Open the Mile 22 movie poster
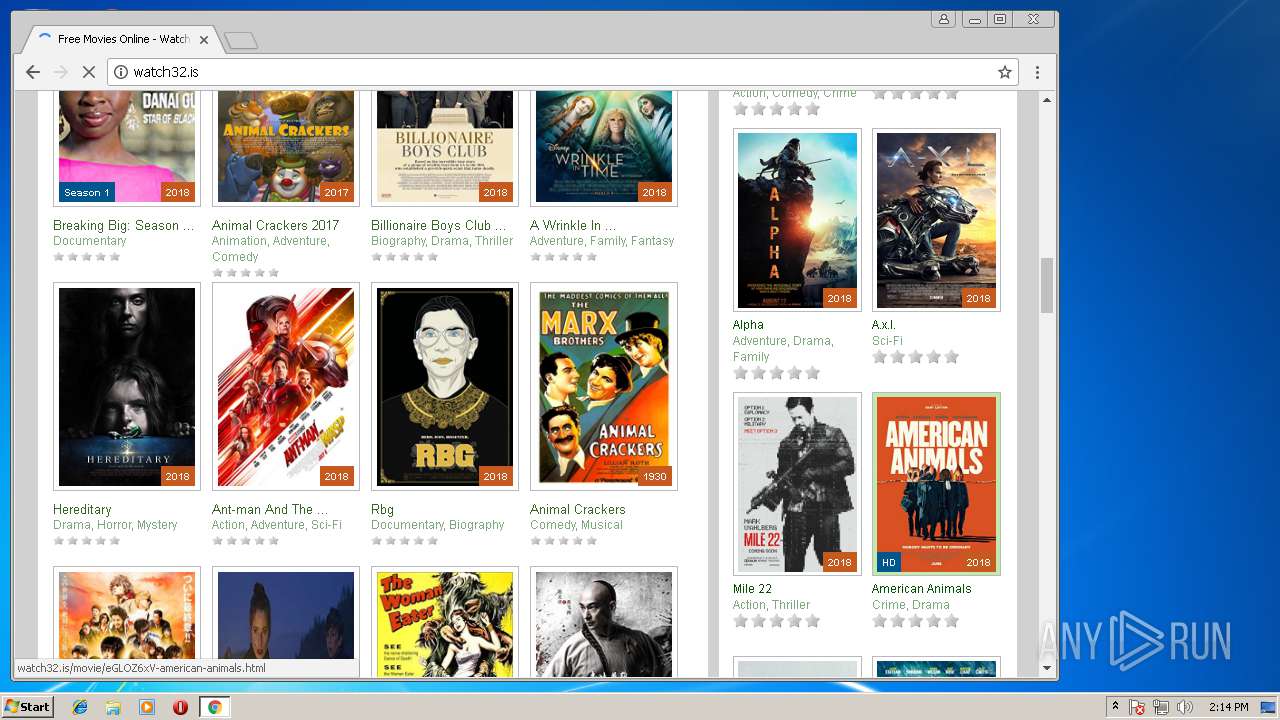Viewport: 1280px width, 720px height. [797, 484]
